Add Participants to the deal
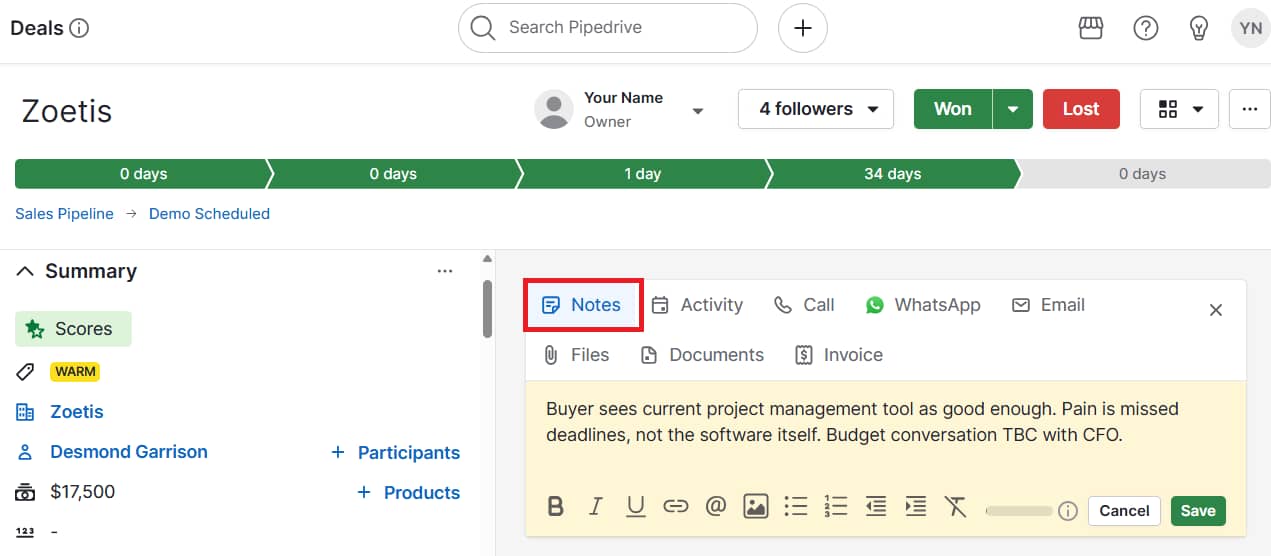Screen dimensions: 1271x556 pos(395,453)
